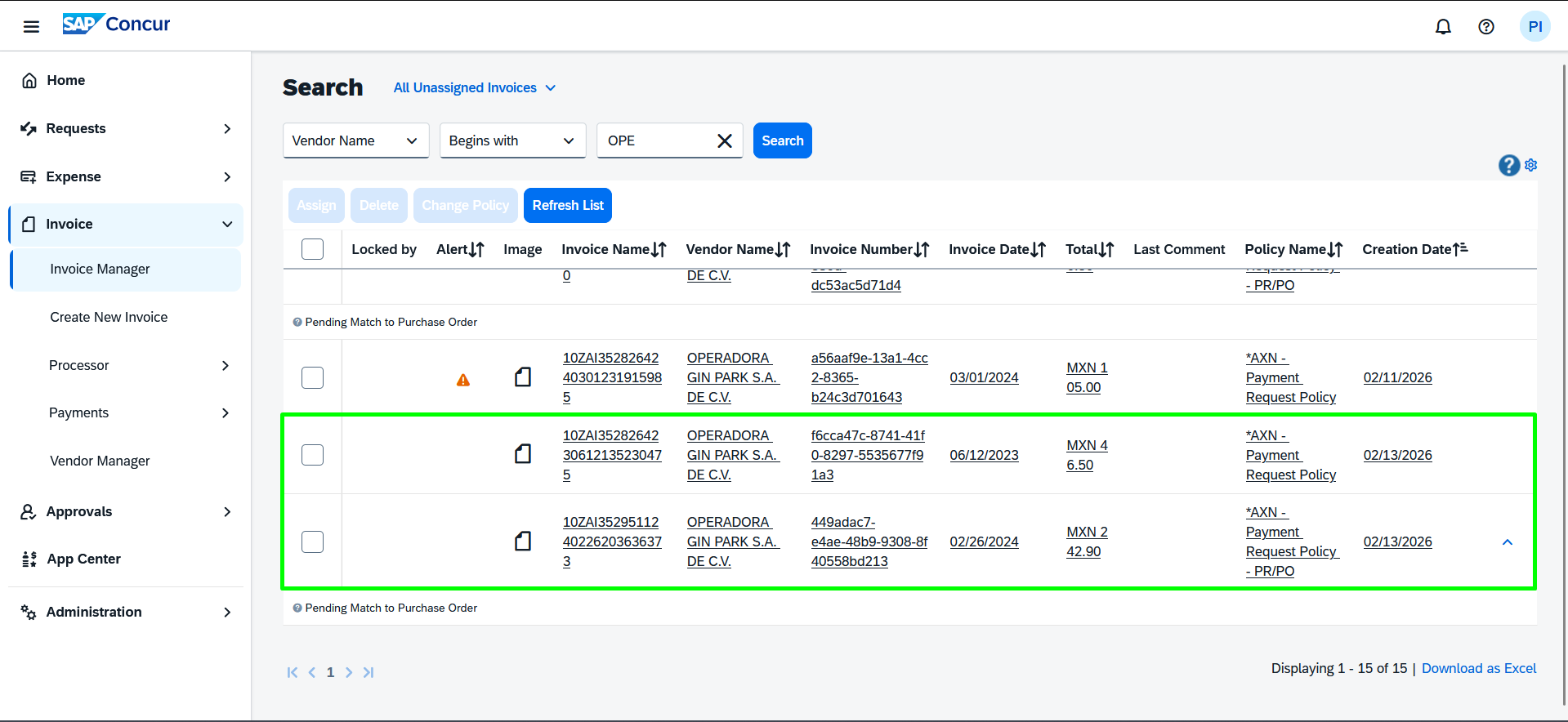Check the invoice dated 02/26/2024
This screenshot has height=722, width=1568.
click(312, 541)
